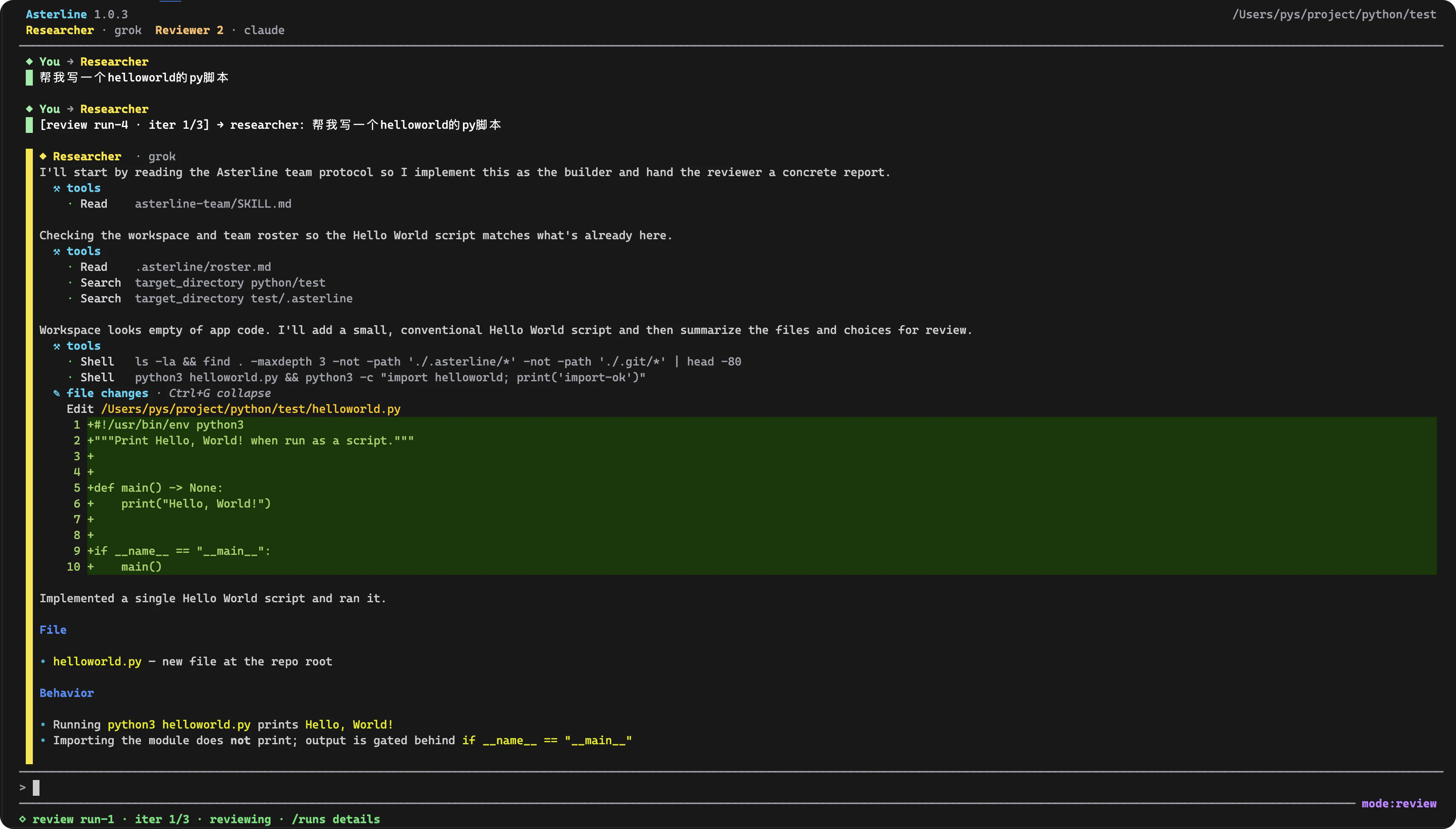Click the tools hammer icon above the Shell commands
Image resolution: width=1456 pixels, height=829 pixels.
pyautogui.click(x=57, y=346)
